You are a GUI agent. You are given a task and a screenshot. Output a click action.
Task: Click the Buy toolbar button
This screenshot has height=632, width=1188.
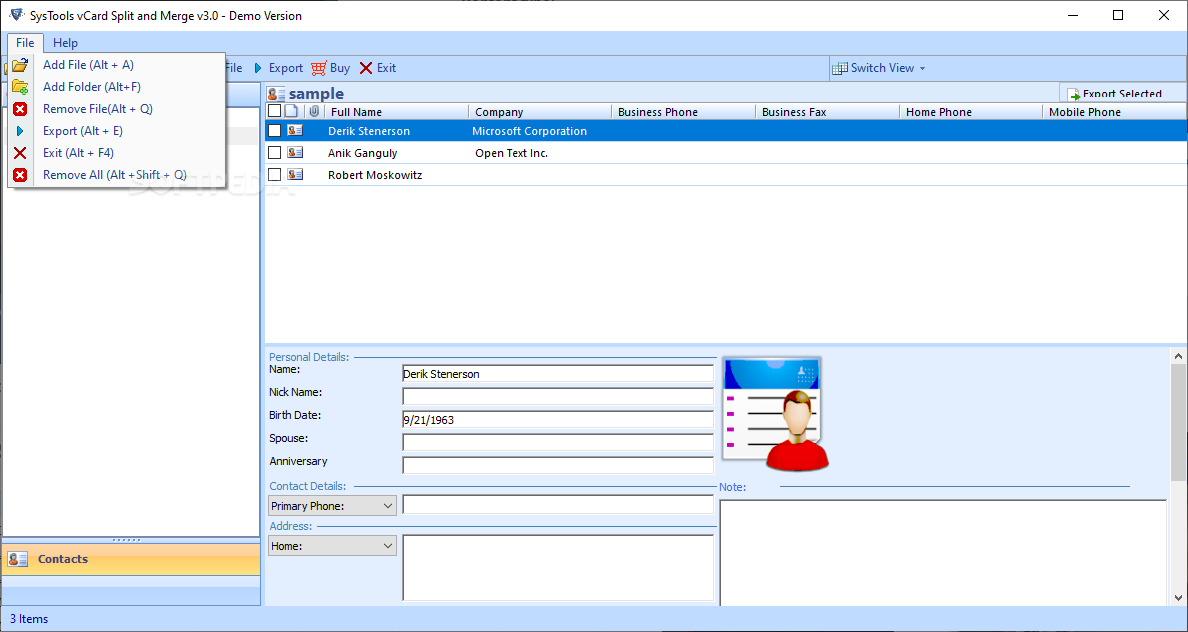click(330, 68)
